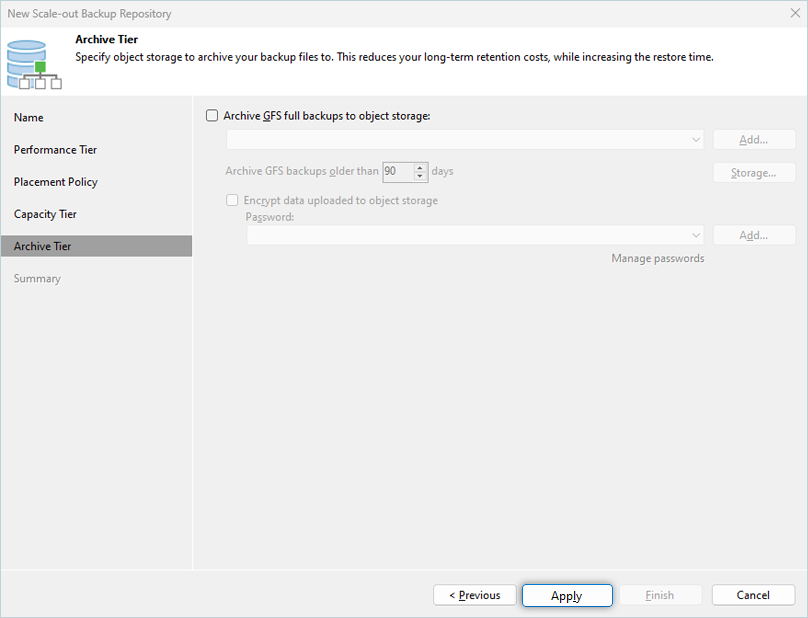
Task: Go to the Name step
Action: [29, 118]
